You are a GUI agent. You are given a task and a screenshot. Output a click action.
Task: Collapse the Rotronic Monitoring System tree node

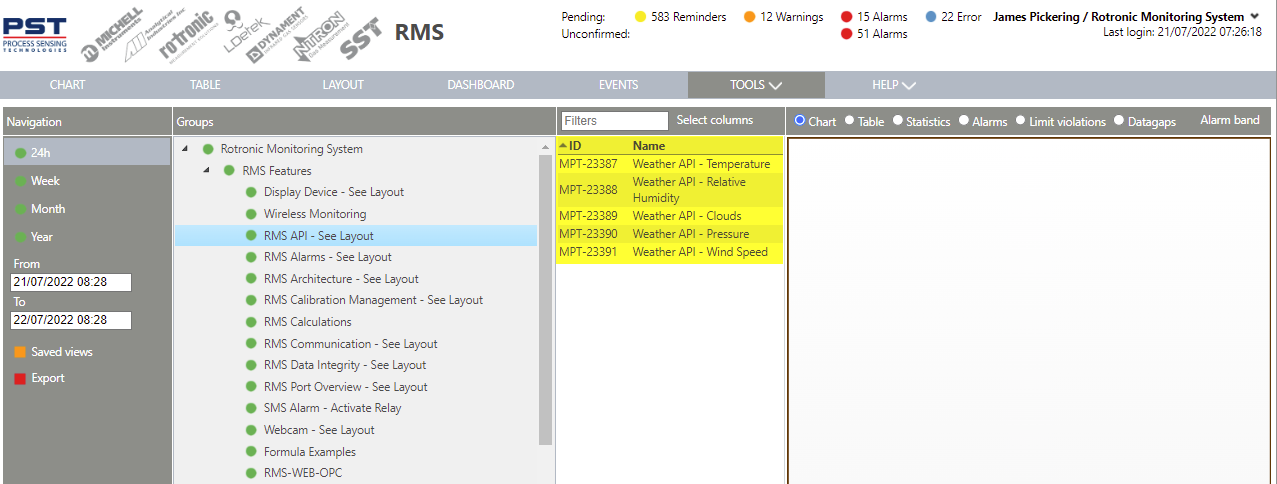coord(186,149)
